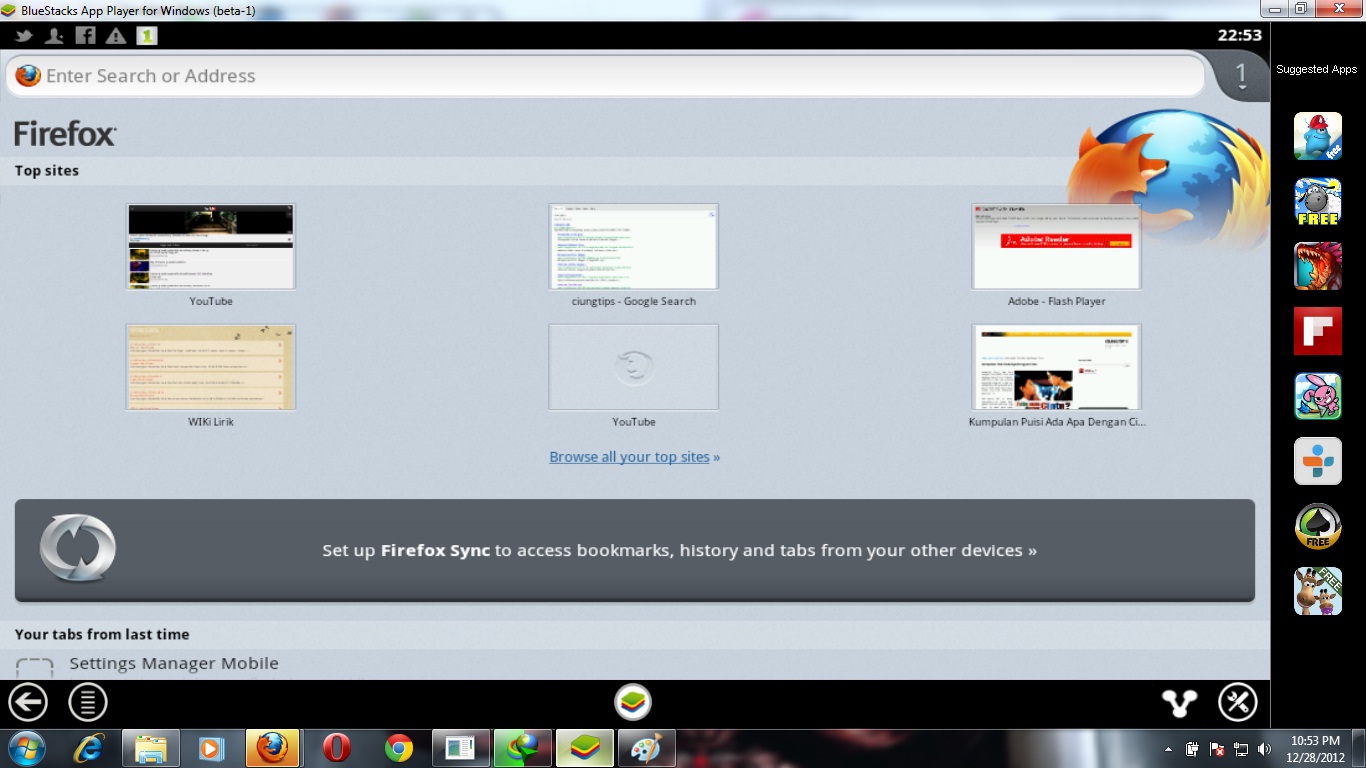This screenshot has width=1366, height=768.
Task: Open Settings Manager Mobile tab from last time
Action: pyautogui.click(x=174, y=664)
